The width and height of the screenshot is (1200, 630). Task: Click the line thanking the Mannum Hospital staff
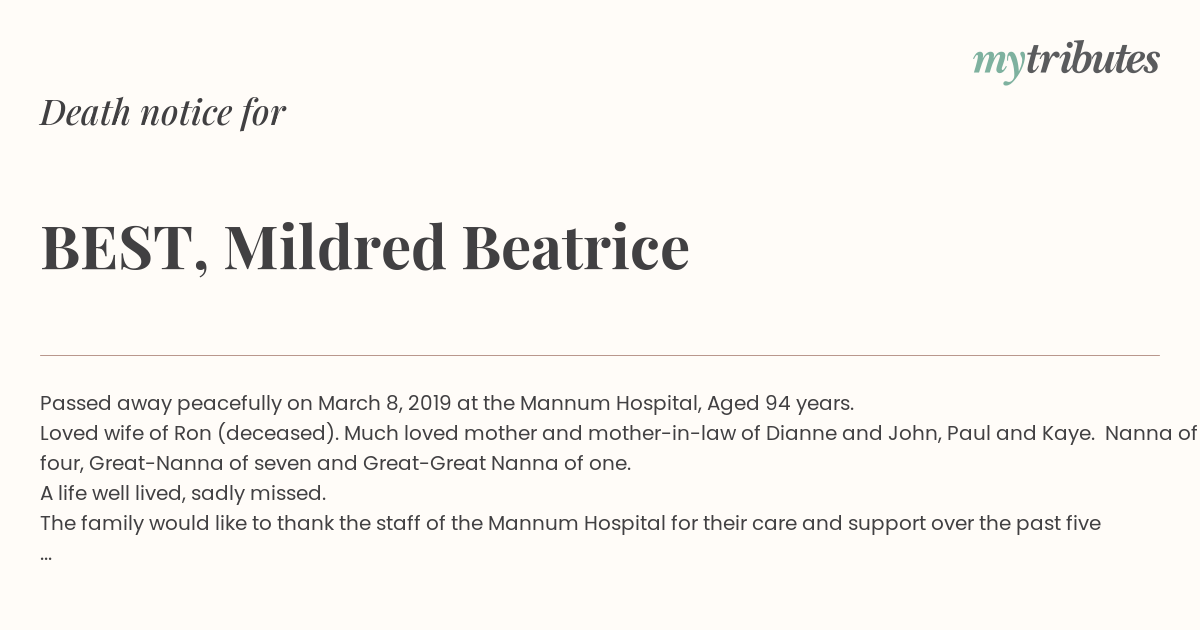(570, 523)
